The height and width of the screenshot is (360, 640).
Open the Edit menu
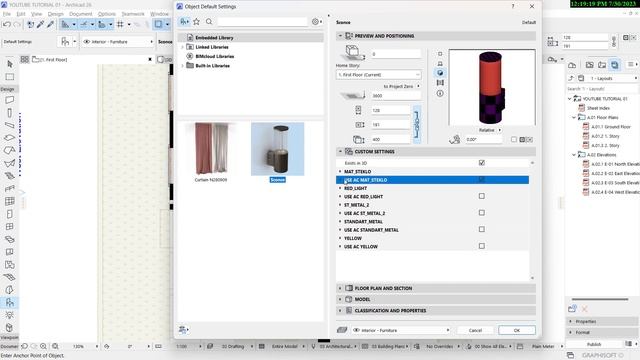click(x=21, y=14)
